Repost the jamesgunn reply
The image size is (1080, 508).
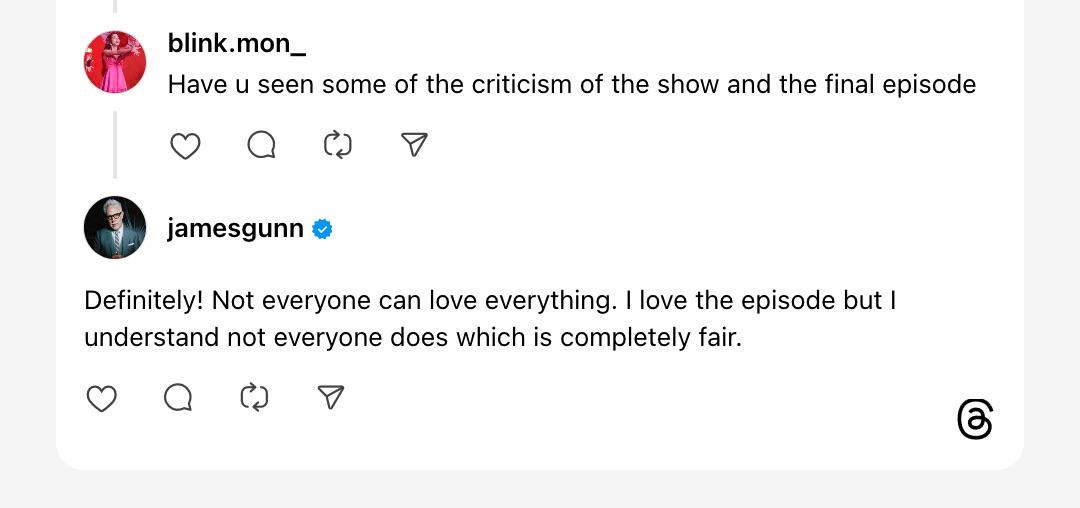254,399
